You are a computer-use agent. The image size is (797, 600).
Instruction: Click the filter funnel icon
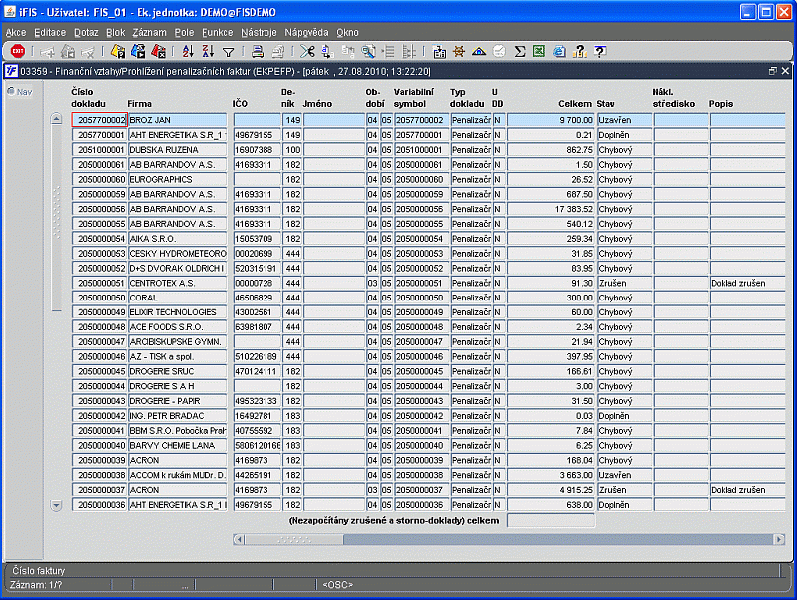228,51
